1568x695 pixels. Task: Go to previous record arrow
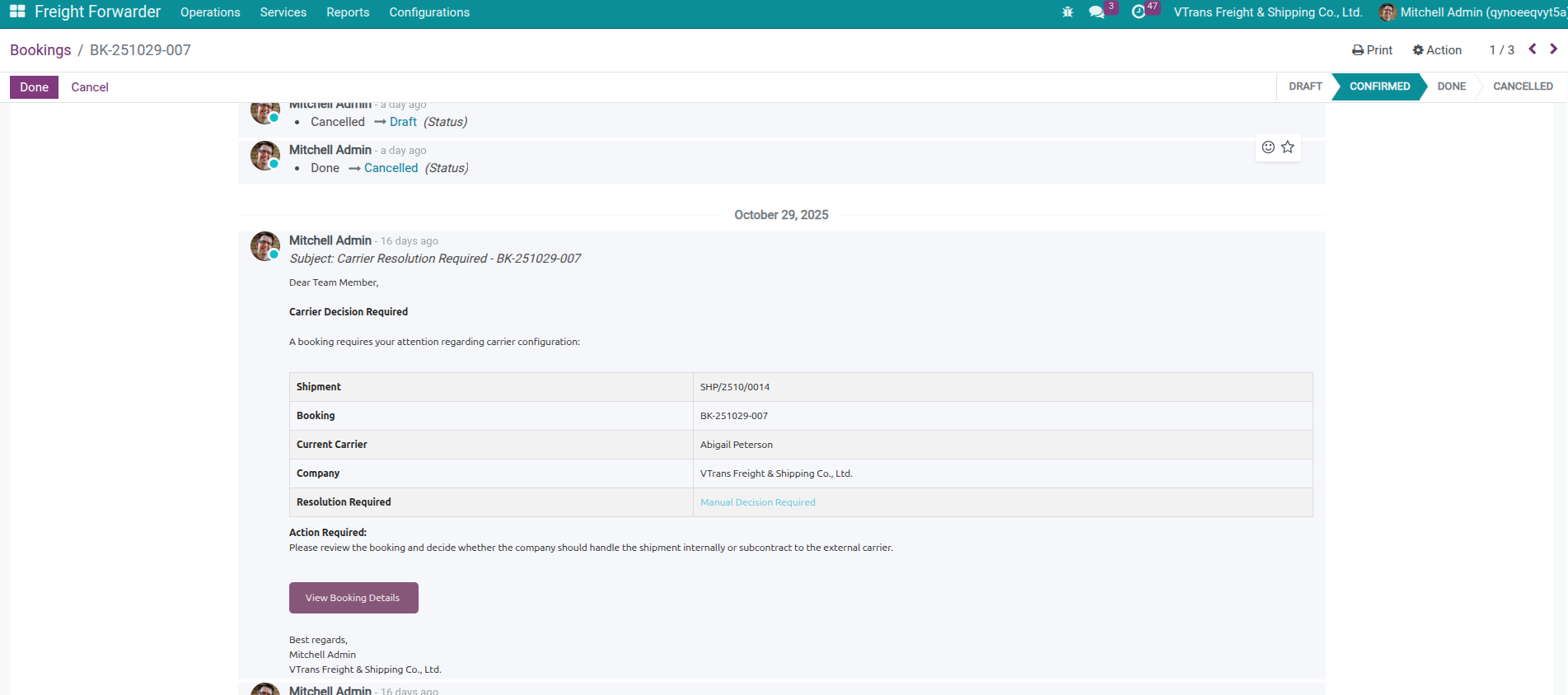1533,49
